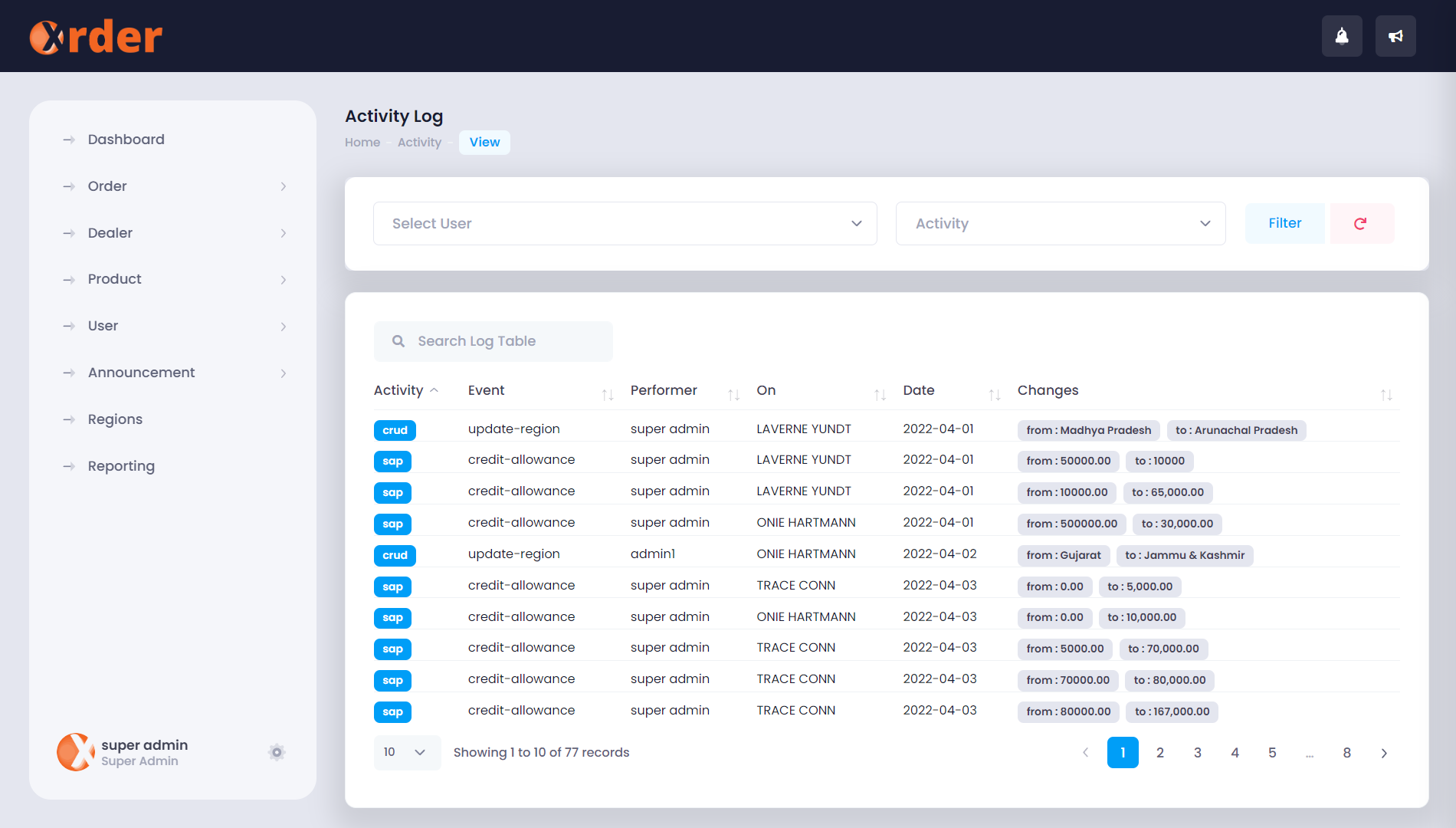Image resolution: width=1456 pixels, height=828 pixels.
Task: Go to next page arrow
Action: [x=1384, y=753]
